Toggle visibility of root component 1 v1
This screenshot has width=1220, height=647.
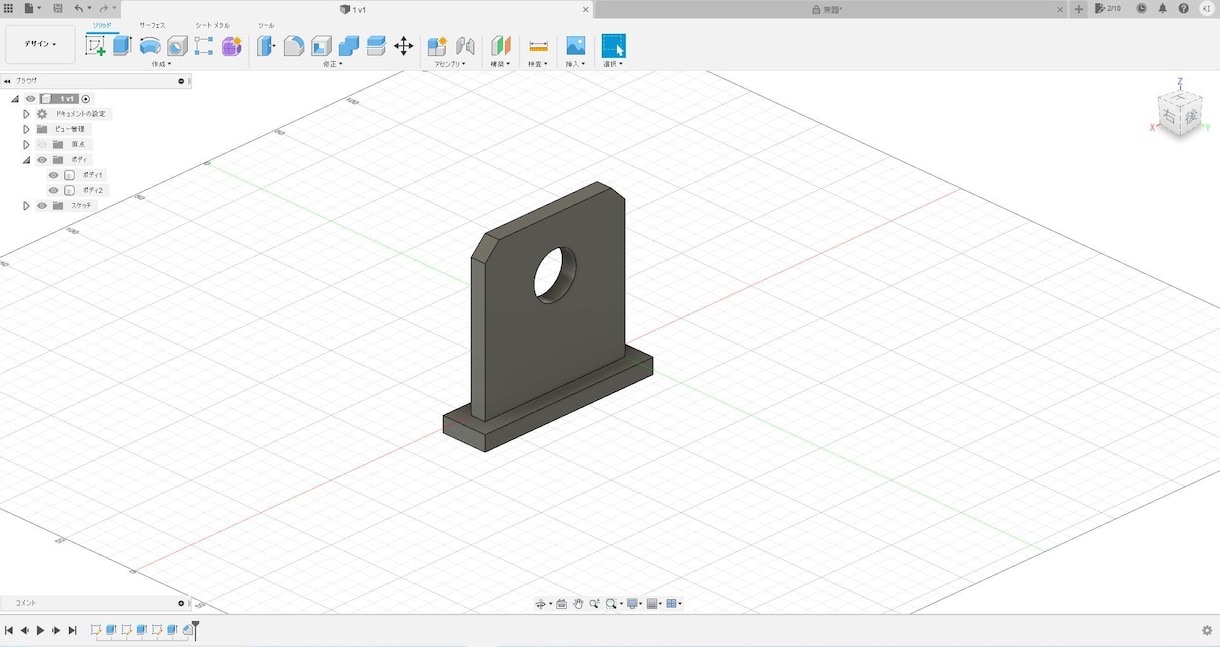click(30, 99)
